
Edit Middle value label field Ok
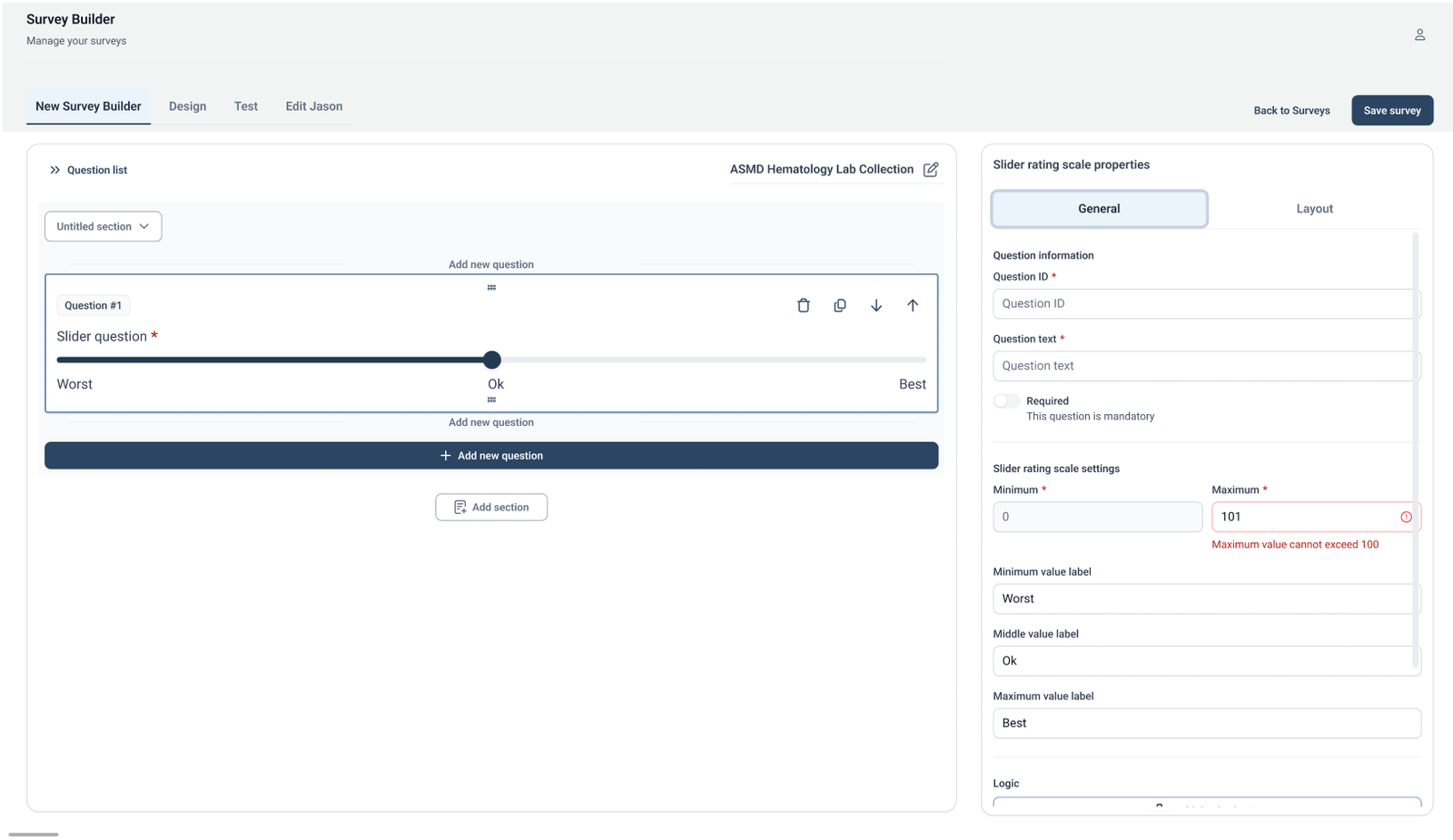[1207, 661]
